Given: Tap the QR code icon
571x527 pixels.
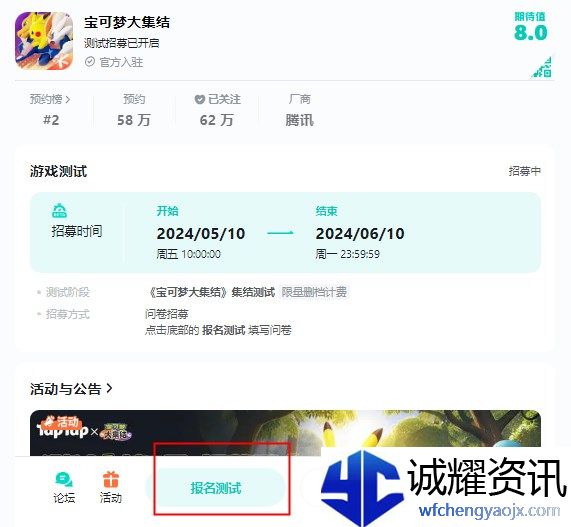Looking at the screenshot, I should click(542, 67).
